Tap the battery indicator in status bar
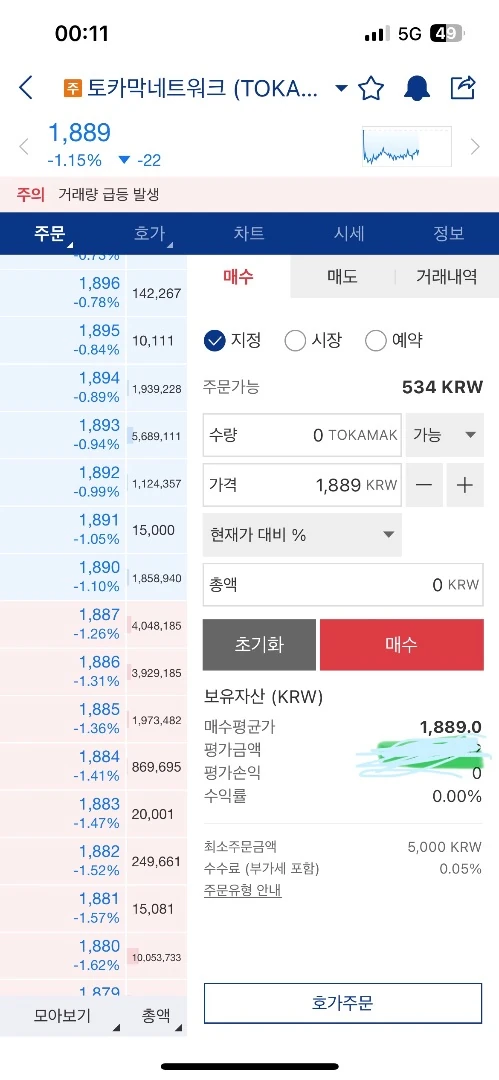The height and width of the screenshot is (1080, 499). [x=449, y=34]
